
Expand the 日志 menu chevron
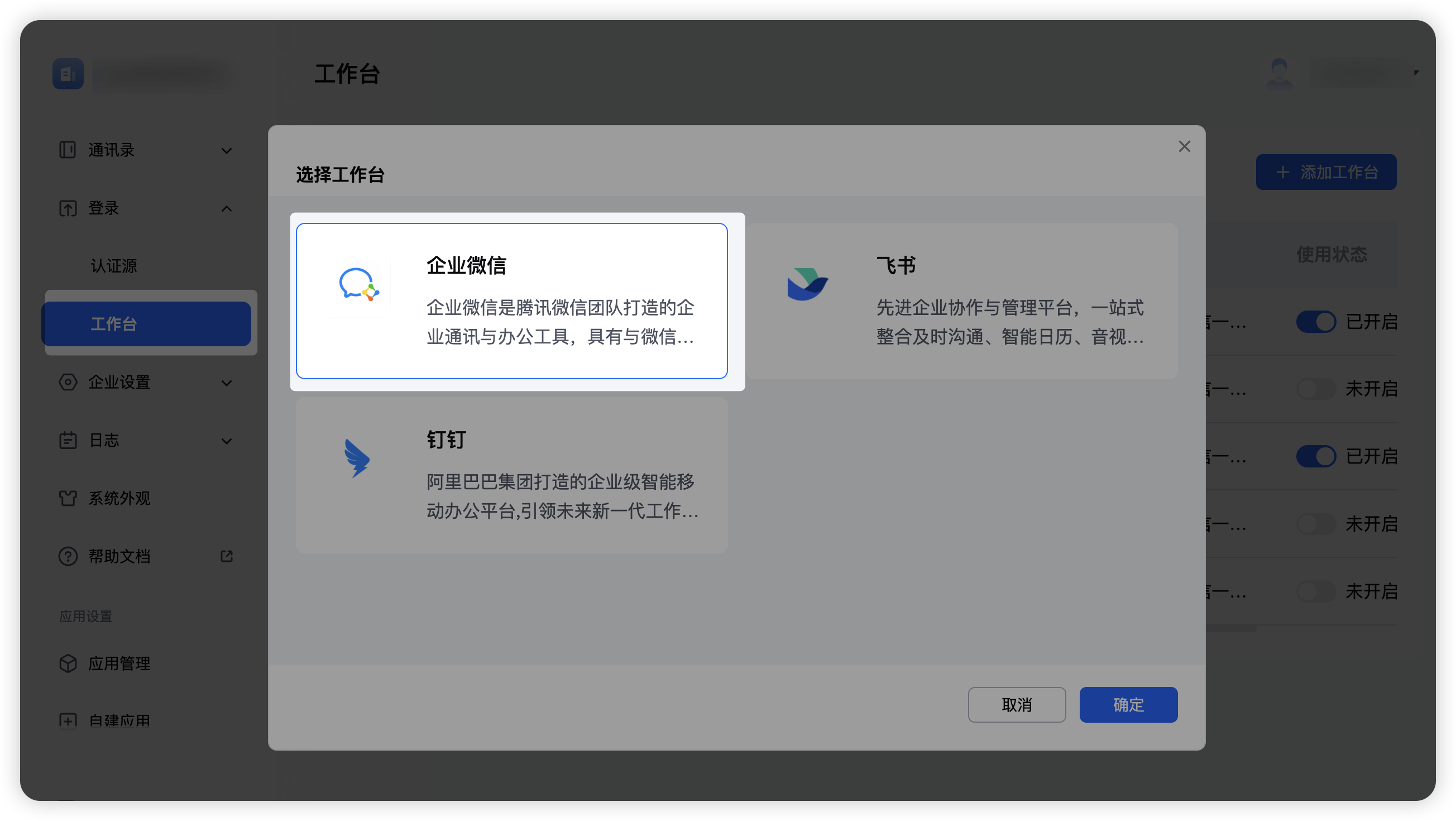point(227,441)
